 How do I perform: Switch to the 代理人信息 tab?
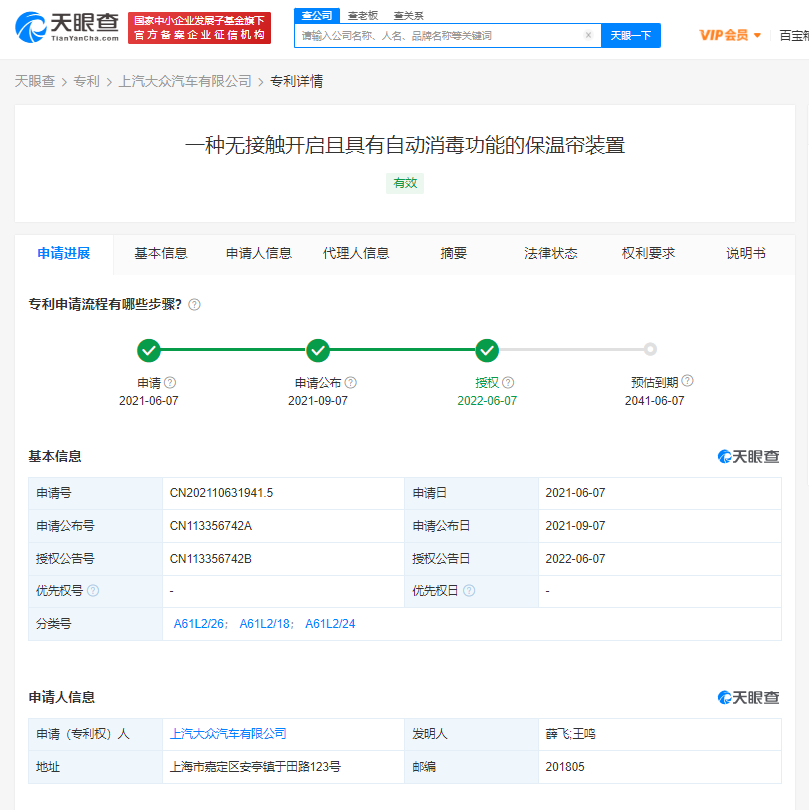(356, 254)
